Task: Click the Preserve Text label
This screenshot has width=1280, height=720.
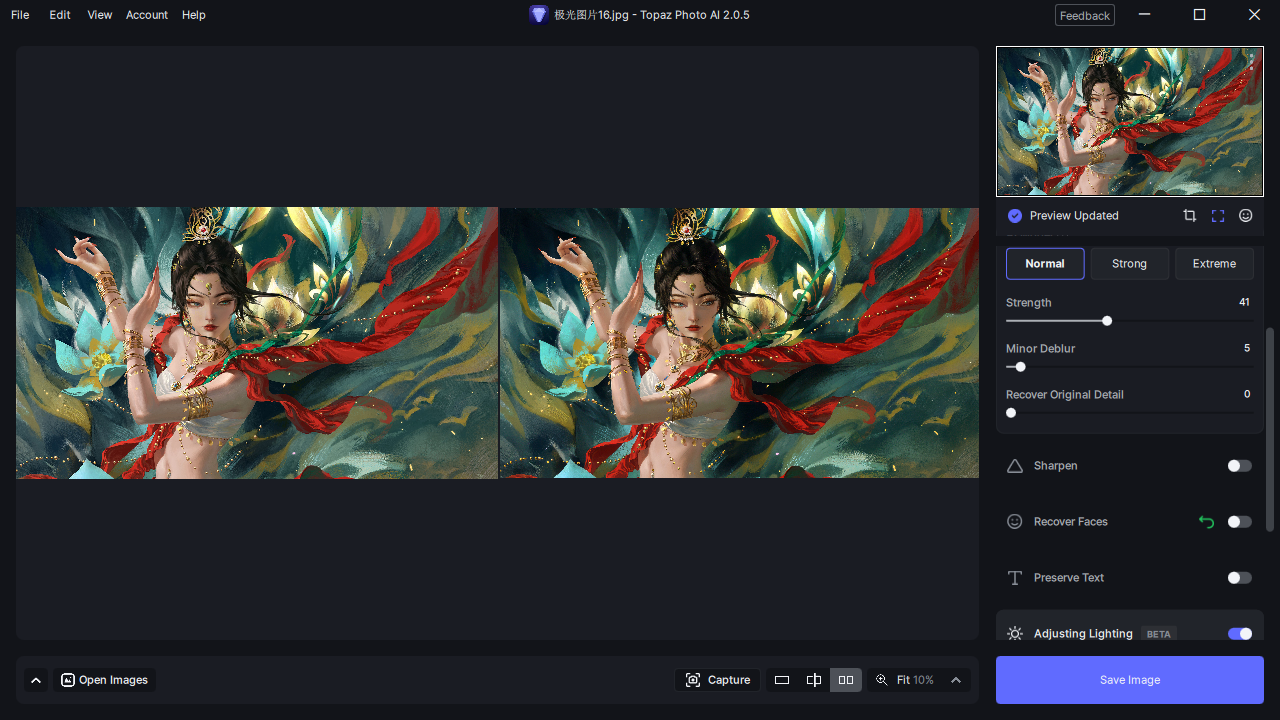Action: pyautogui.click(x=1069, y=578)
